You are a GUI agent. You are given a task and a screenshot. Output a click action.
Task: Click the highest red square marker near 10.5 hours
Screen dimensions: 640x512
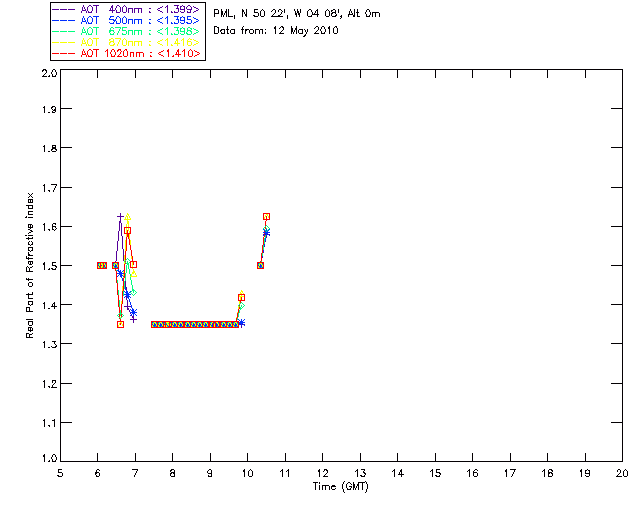[267, 216]
